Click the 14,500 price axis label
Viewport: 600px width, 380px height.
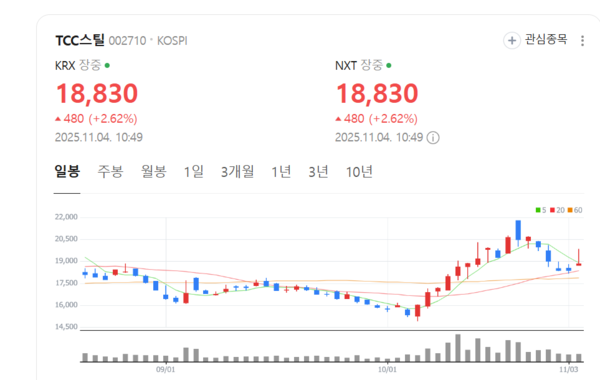tap(66, 327)
